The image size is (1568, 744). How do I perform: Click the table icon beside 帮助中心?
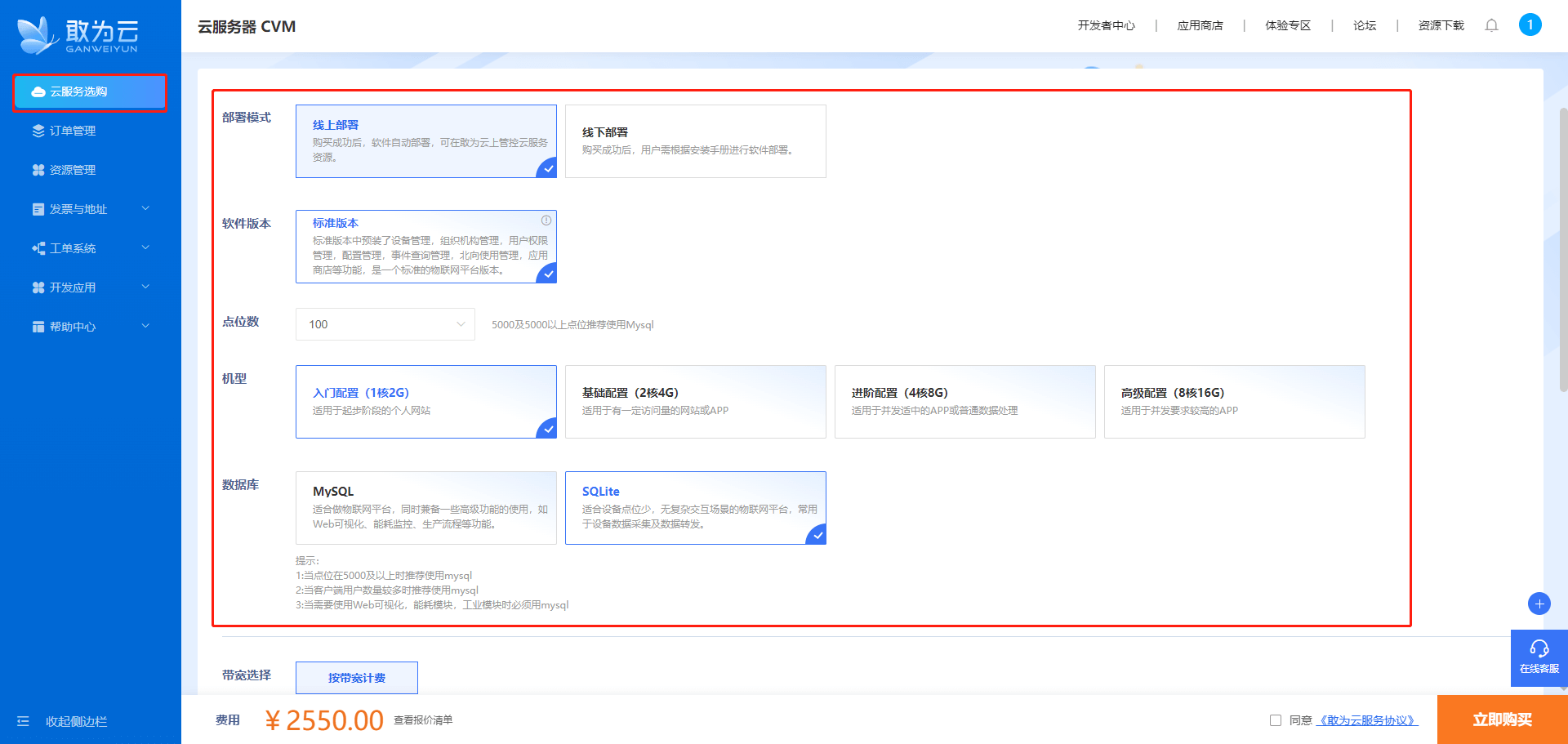pos(38,327)
